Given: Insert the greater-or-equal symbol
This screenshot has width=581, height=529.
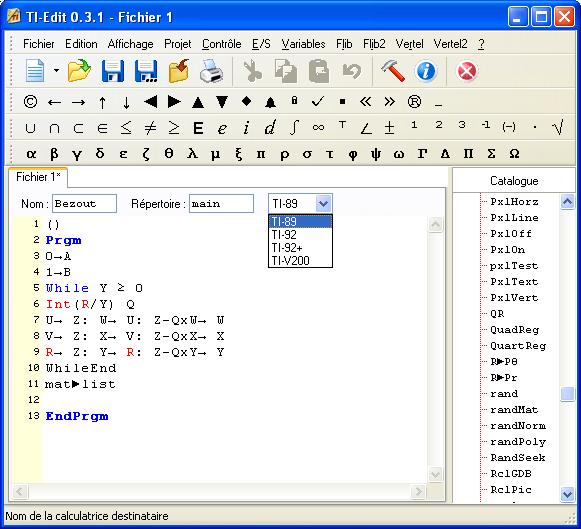Looking at the screenshot, I should pyautogui.click(x=174, y=128).
